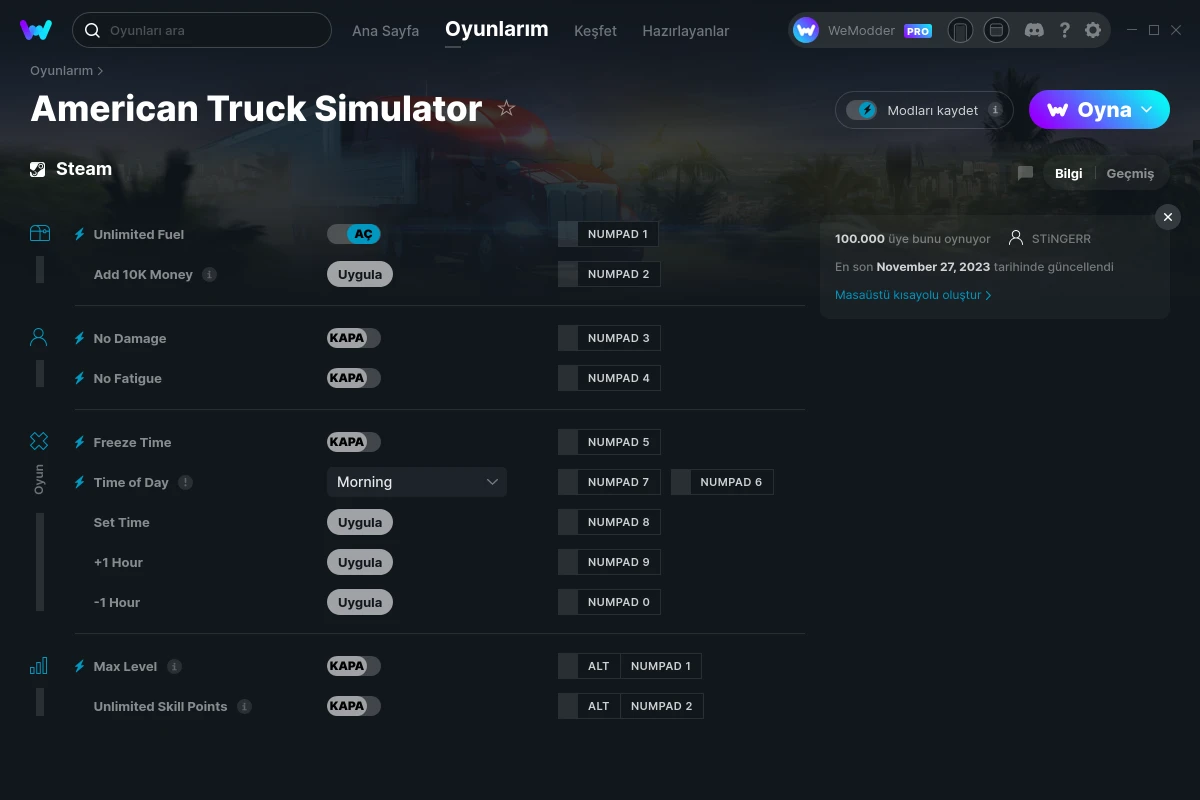Click the WeMod logo icon
The width and height of the screenshot is (1200, 800).
click(36, 30)
